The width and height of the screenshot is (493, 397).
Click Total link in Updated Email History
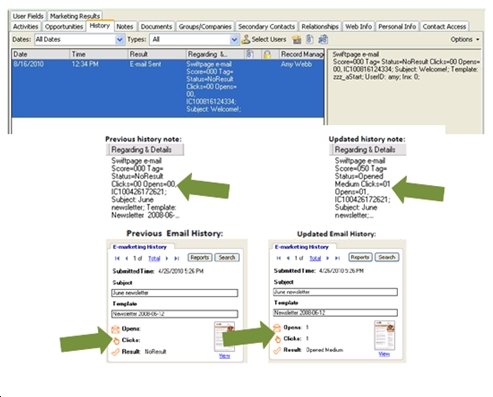(x=315, y=258)
